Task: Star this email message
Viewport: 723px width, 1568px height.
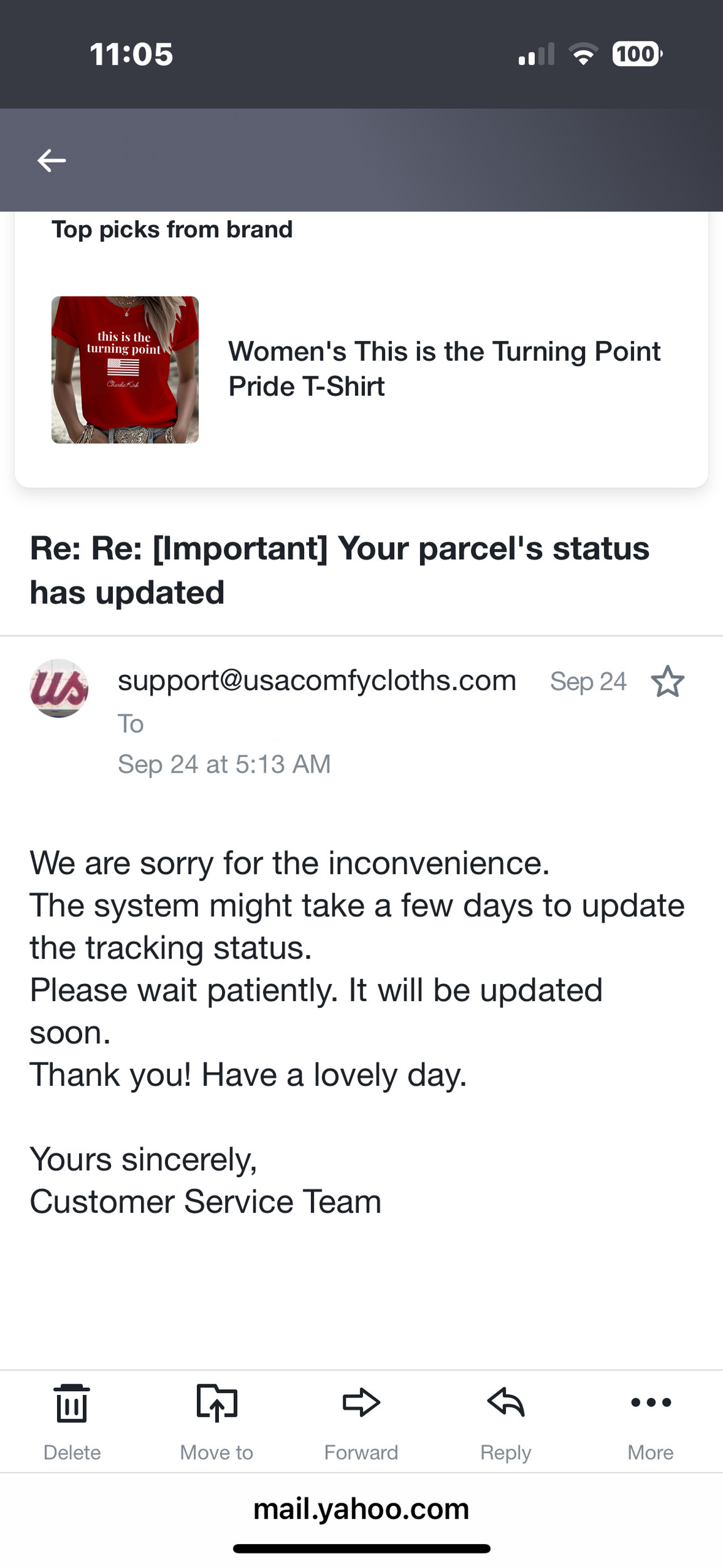Action: [667, 682]
